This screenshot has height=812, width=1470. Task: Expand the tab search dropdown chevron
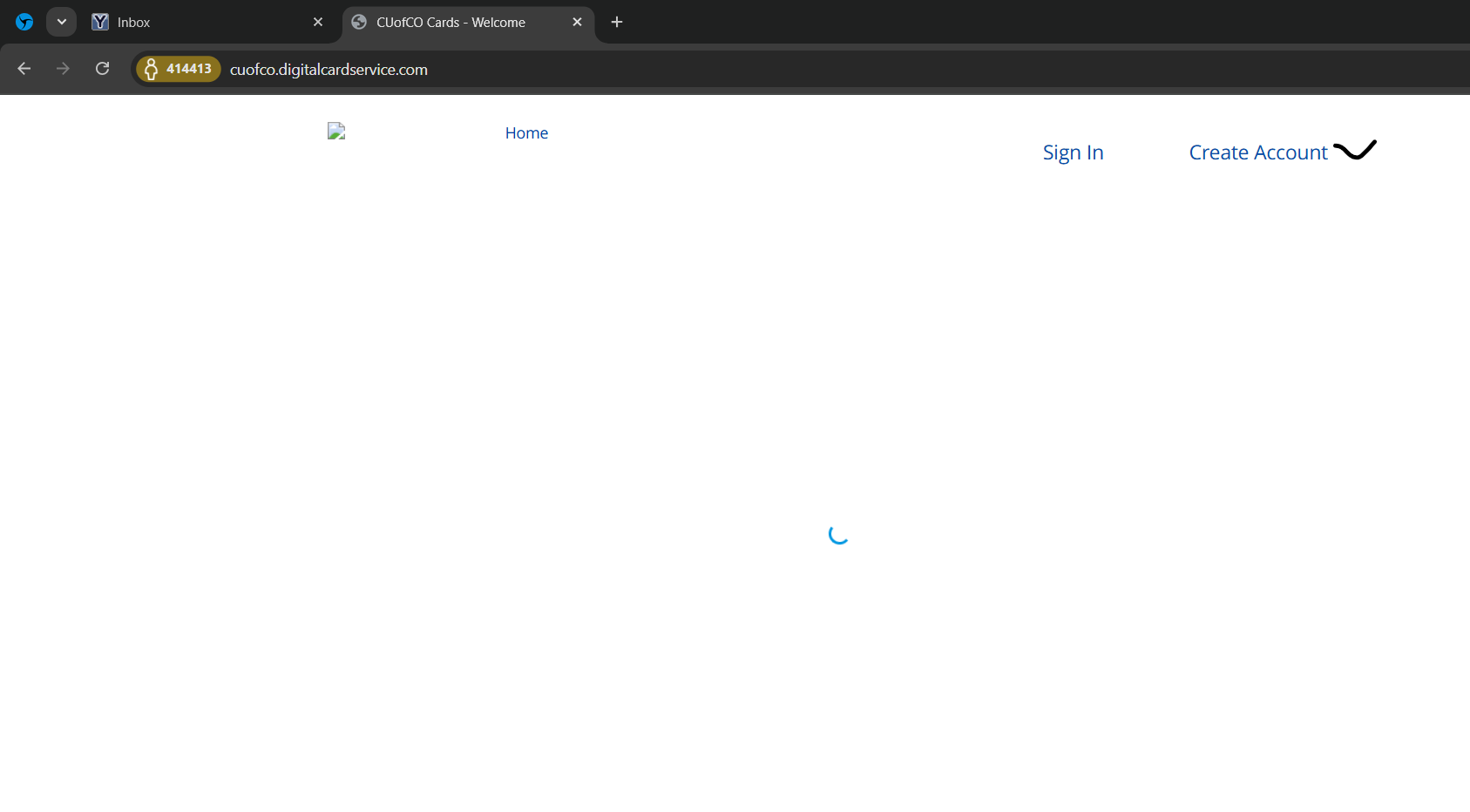pyautogui.click(x=61, y=22)
